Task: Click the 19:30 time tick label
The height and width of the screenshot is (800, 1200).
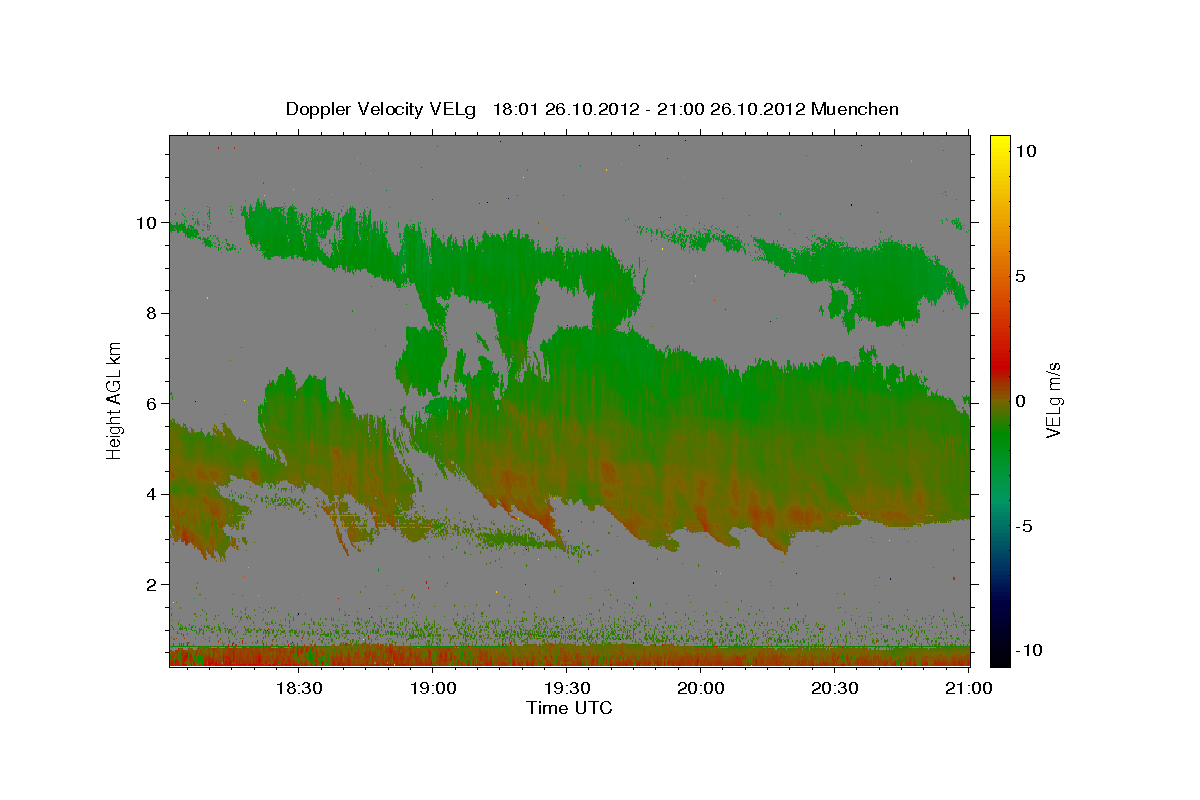Action: click(566, 689)
